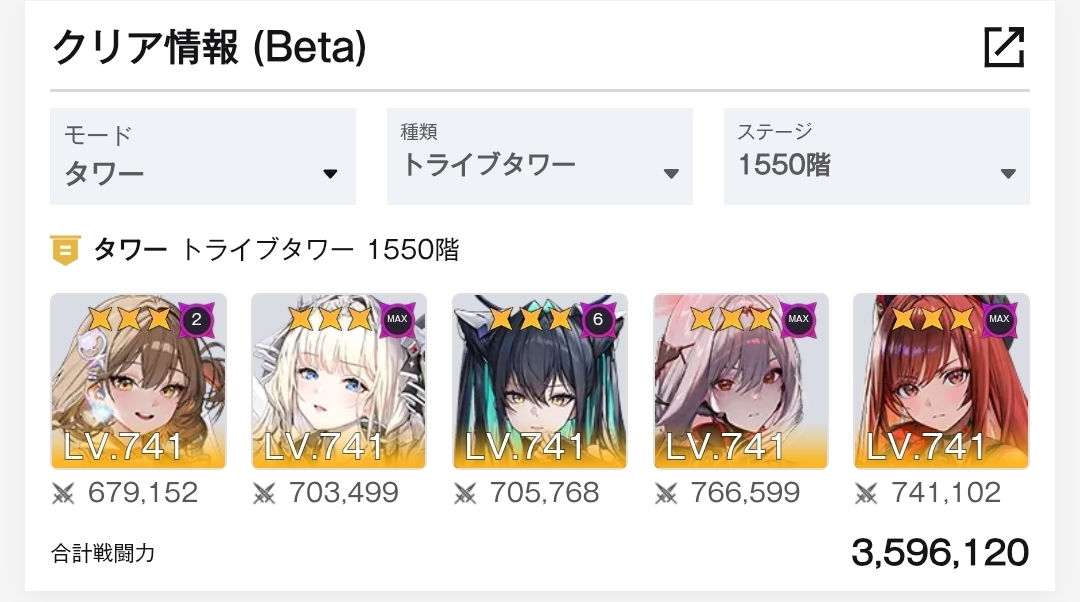1080x602 pixels.
Task: Click the purple limit-break badge showing 2
Action: tap(196, 320)
